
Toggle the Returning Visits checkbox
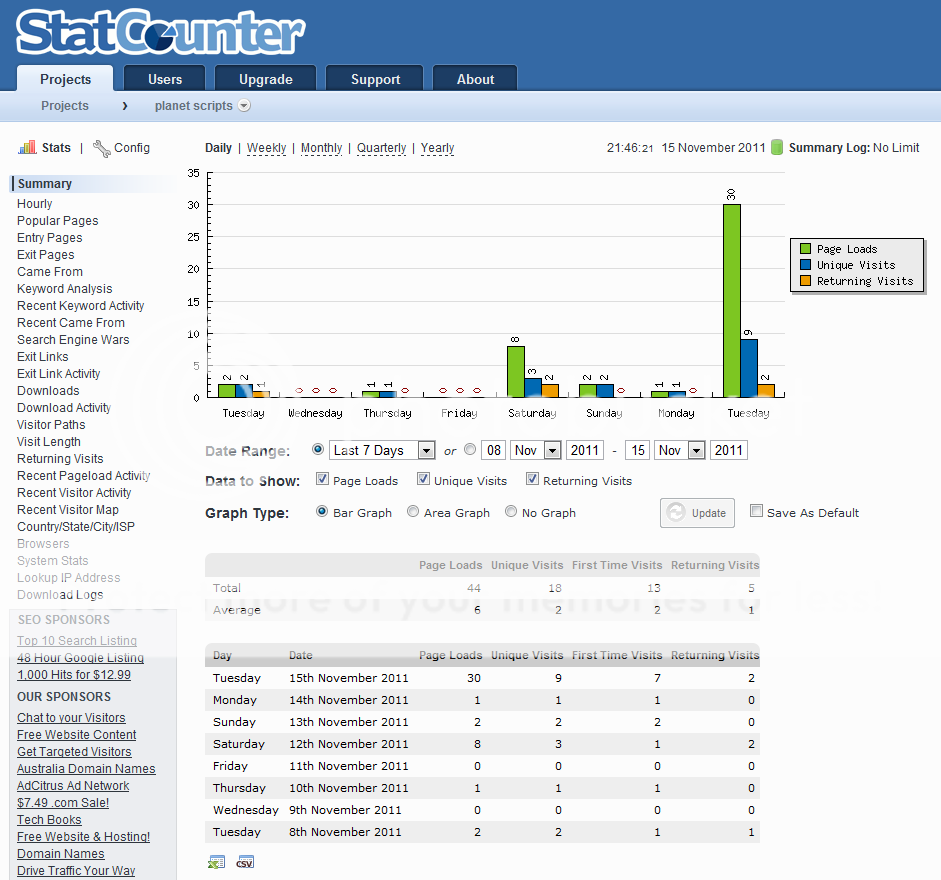click(x=532, y=478)
